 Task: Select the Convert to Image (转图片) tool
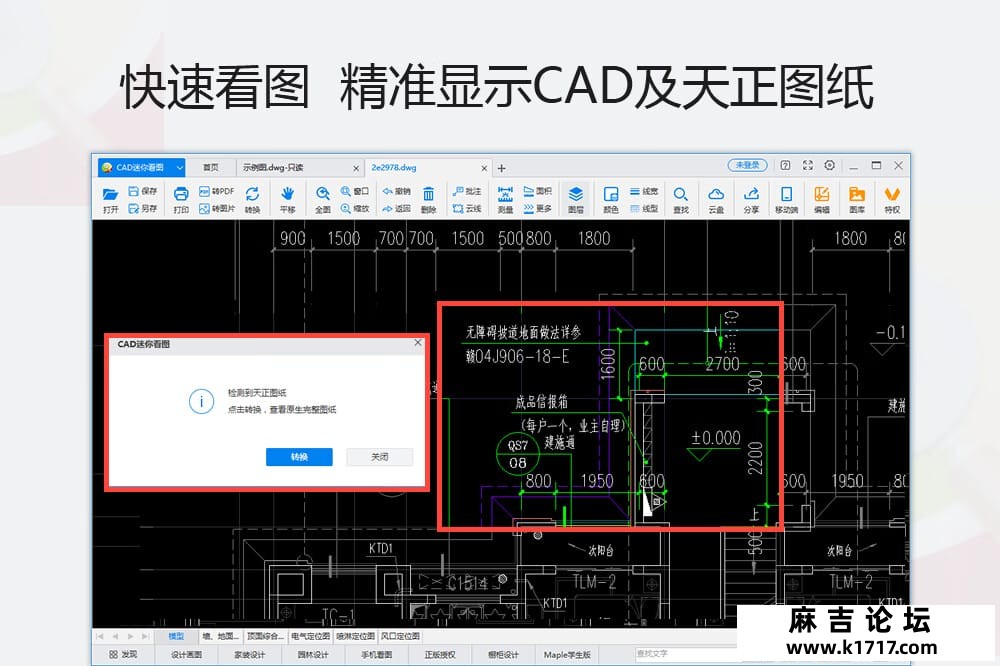217,209
